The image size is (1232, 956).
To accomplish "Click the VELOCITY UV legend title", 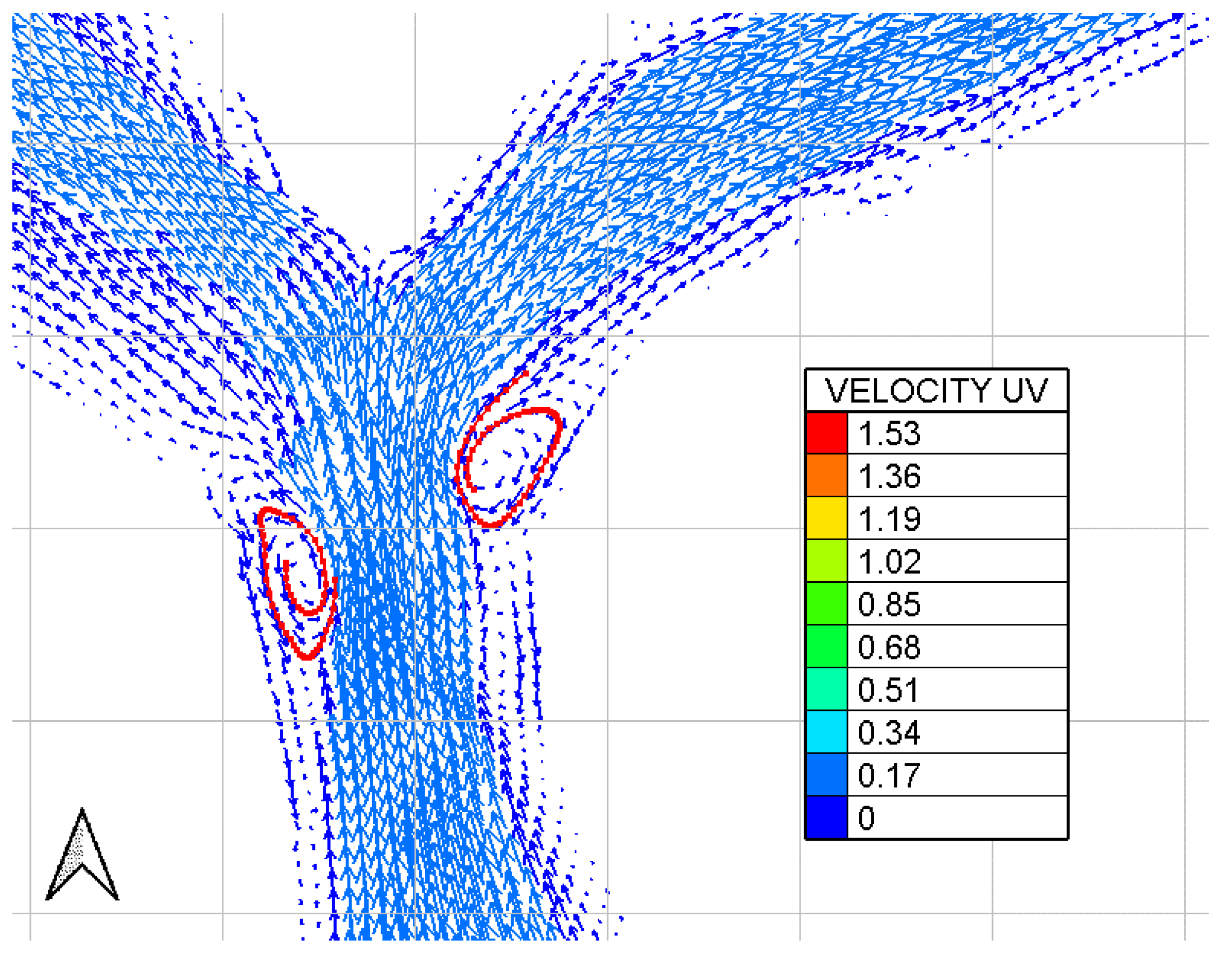I will click(x=936, y=390).
